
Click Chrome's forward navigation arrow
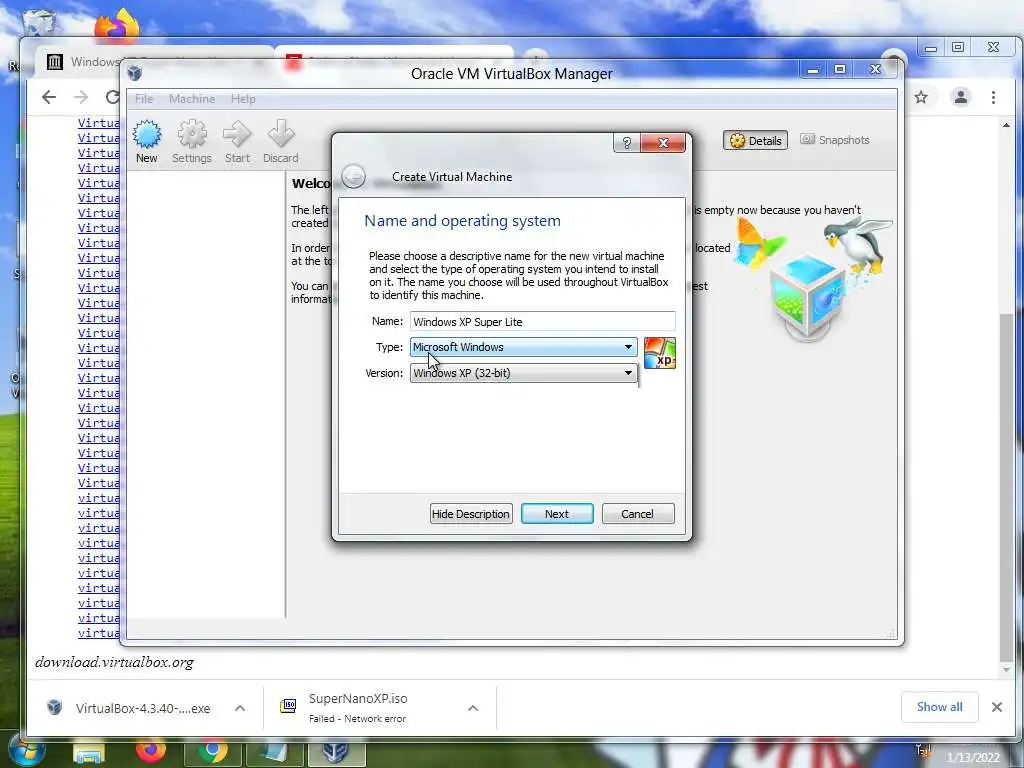pyautogui.click(x=80, y=97)
